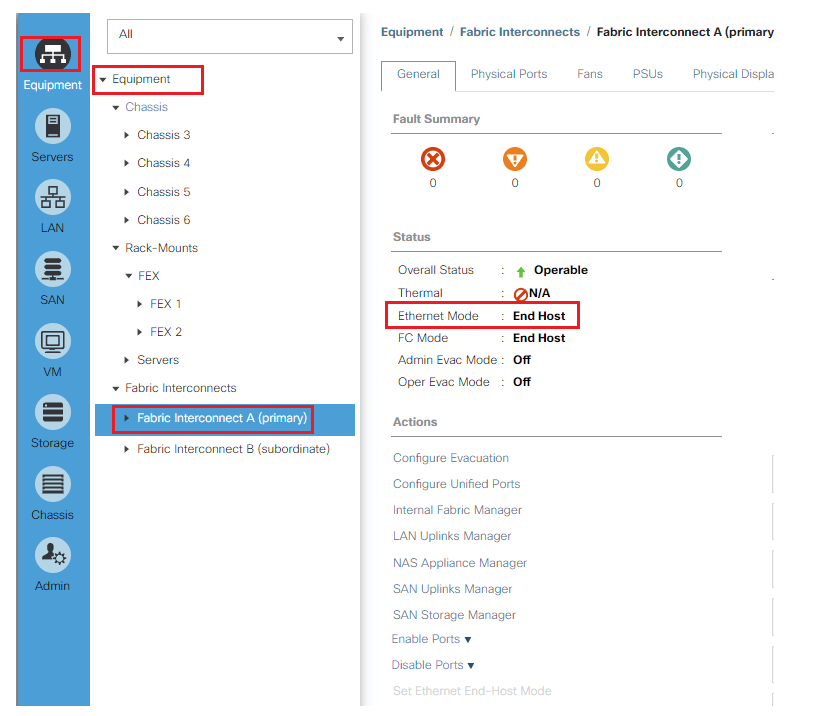813x716 pixels.
Task: Open the Servers navigation icon
Action: click(52, 127)
